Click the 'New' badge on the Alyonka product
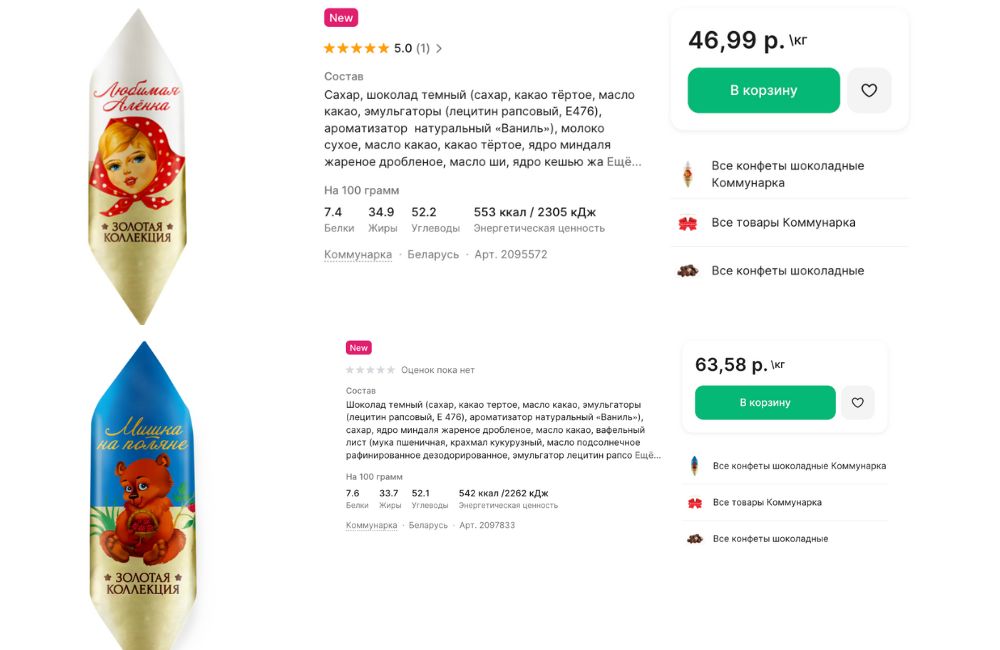Screen dimensions: 1000x650 click(340, 17)
